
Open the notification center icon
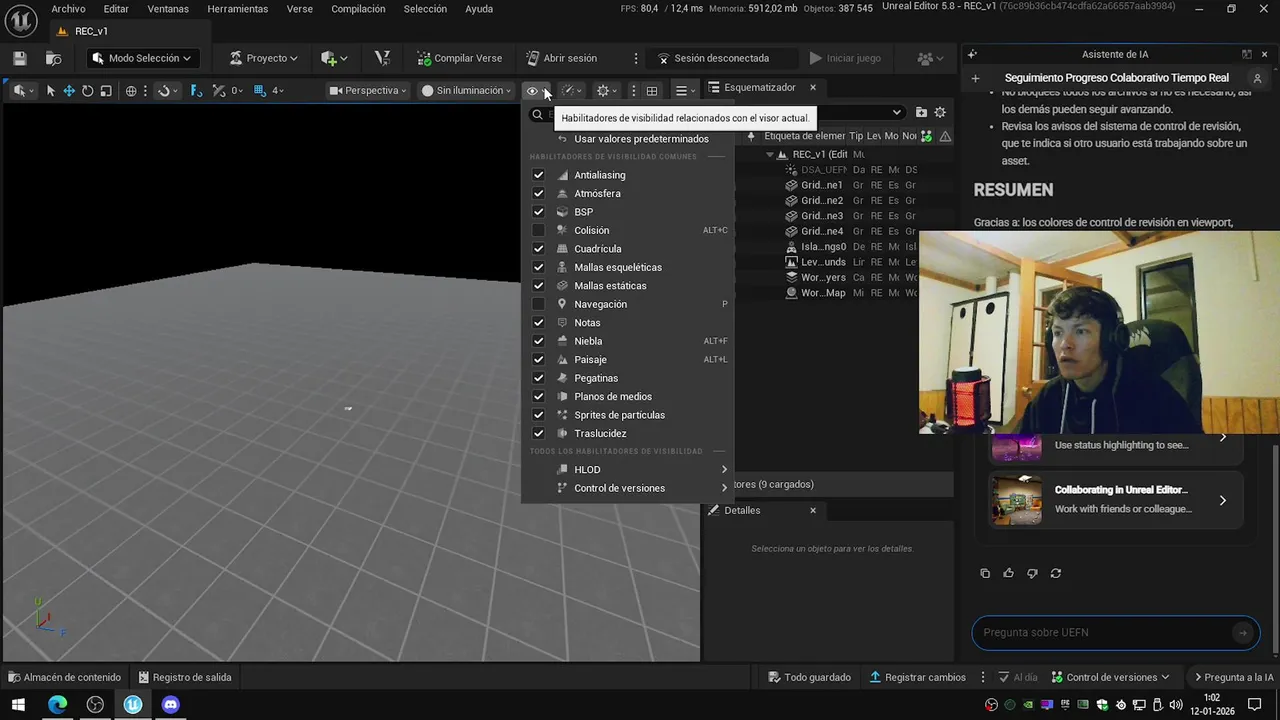1254,704
